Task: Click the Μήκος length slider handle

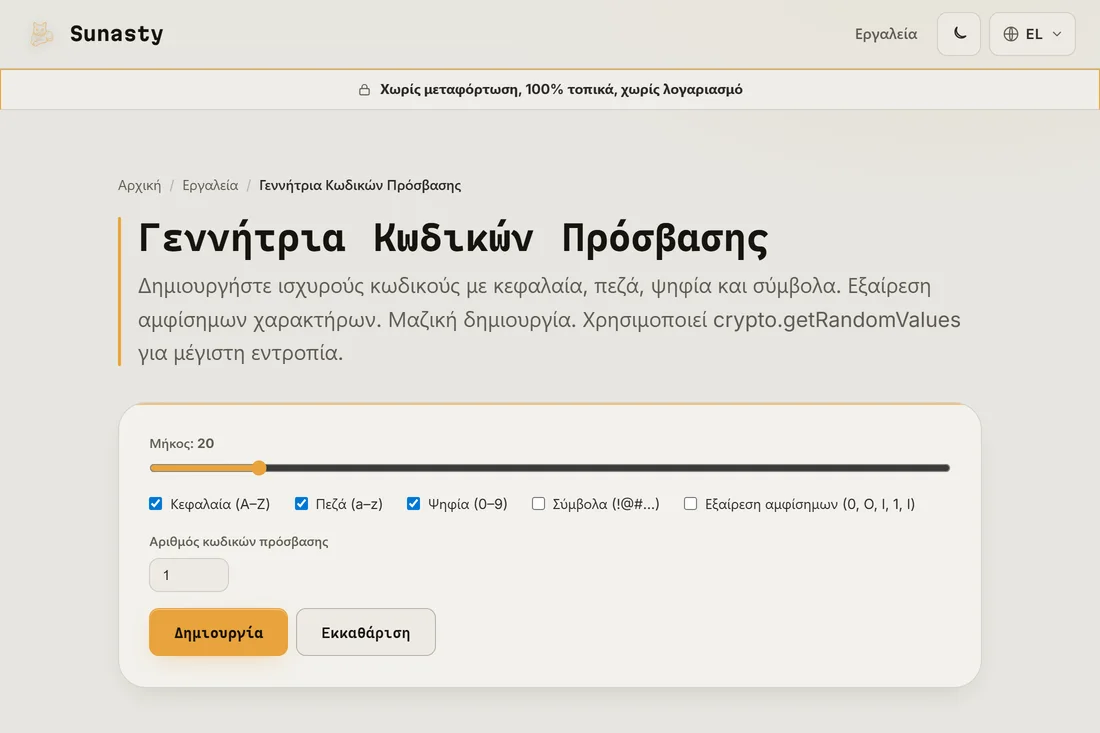Action: tap(259, 468)
